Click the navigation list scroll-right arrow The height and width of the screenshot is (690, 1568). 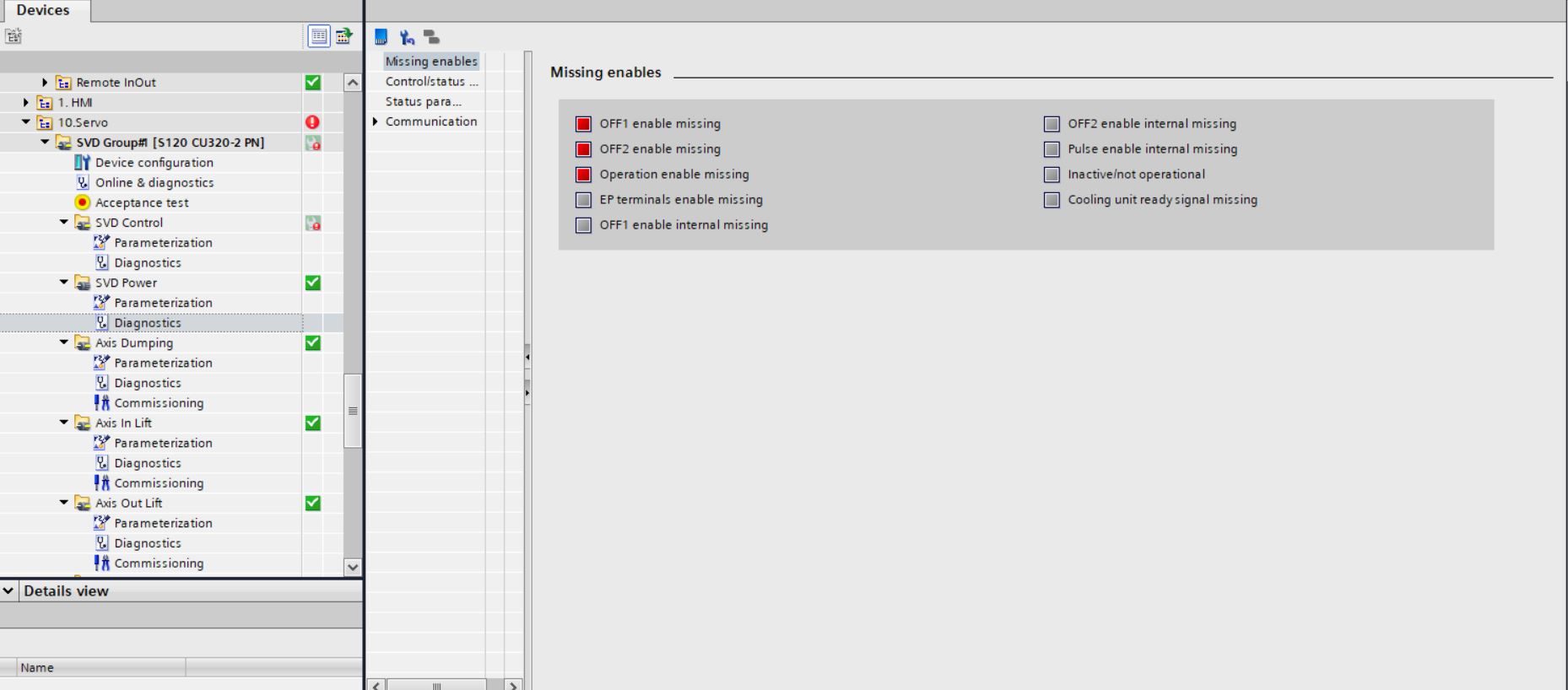pyautogui.click(x=513, y=684)
